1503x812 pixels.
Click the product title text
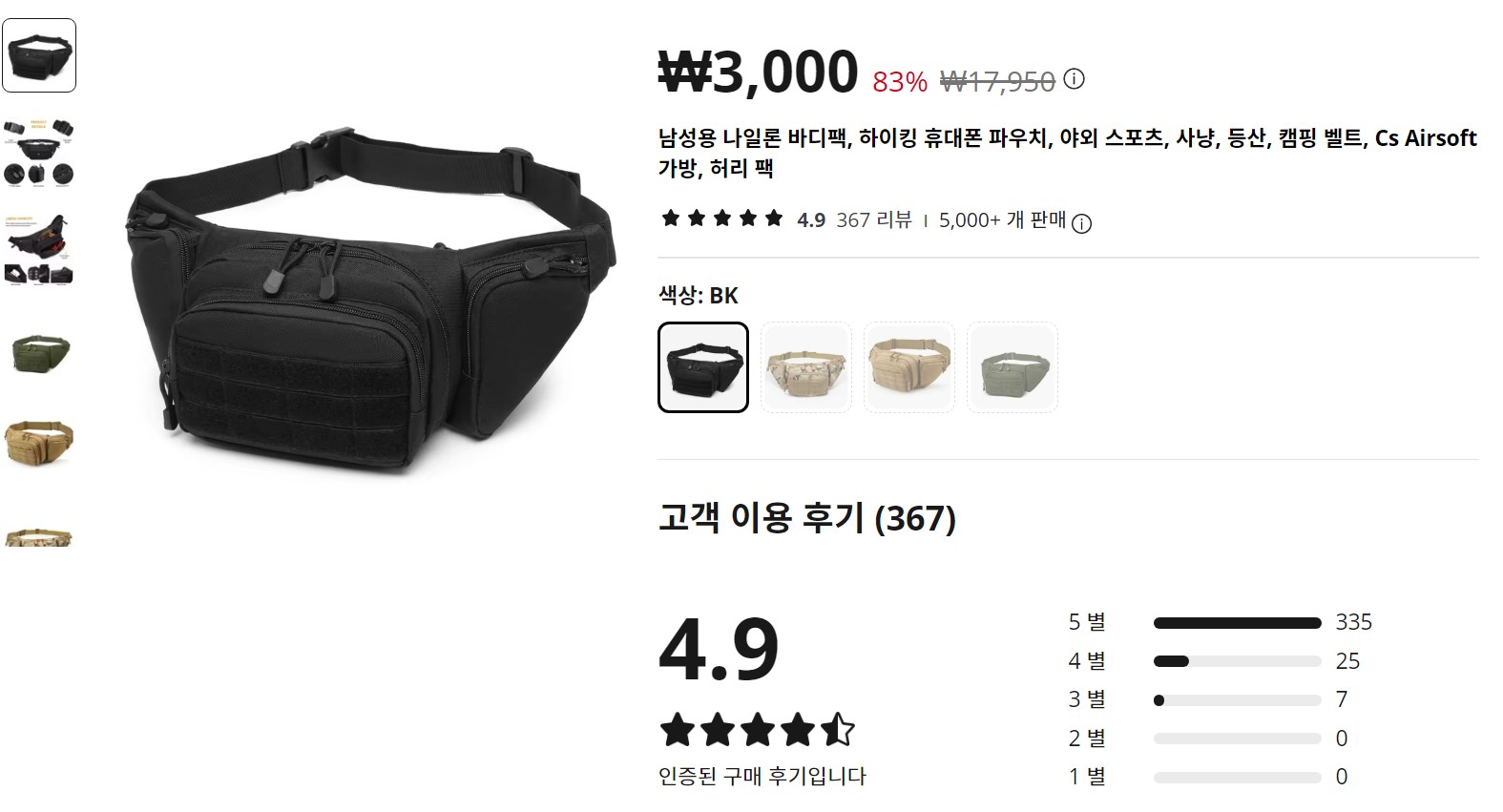(1068, 153)
